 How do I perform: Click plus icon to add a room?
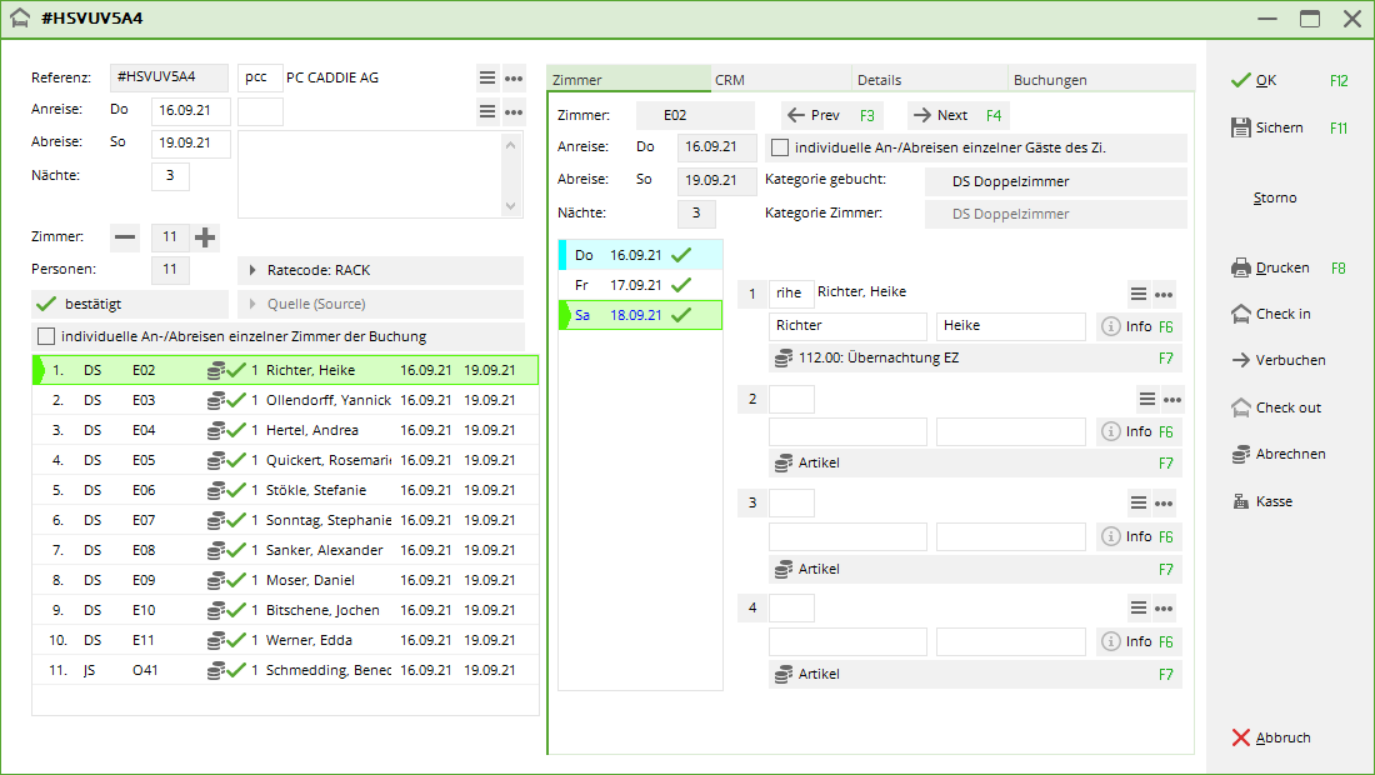[x=205, y=237]
